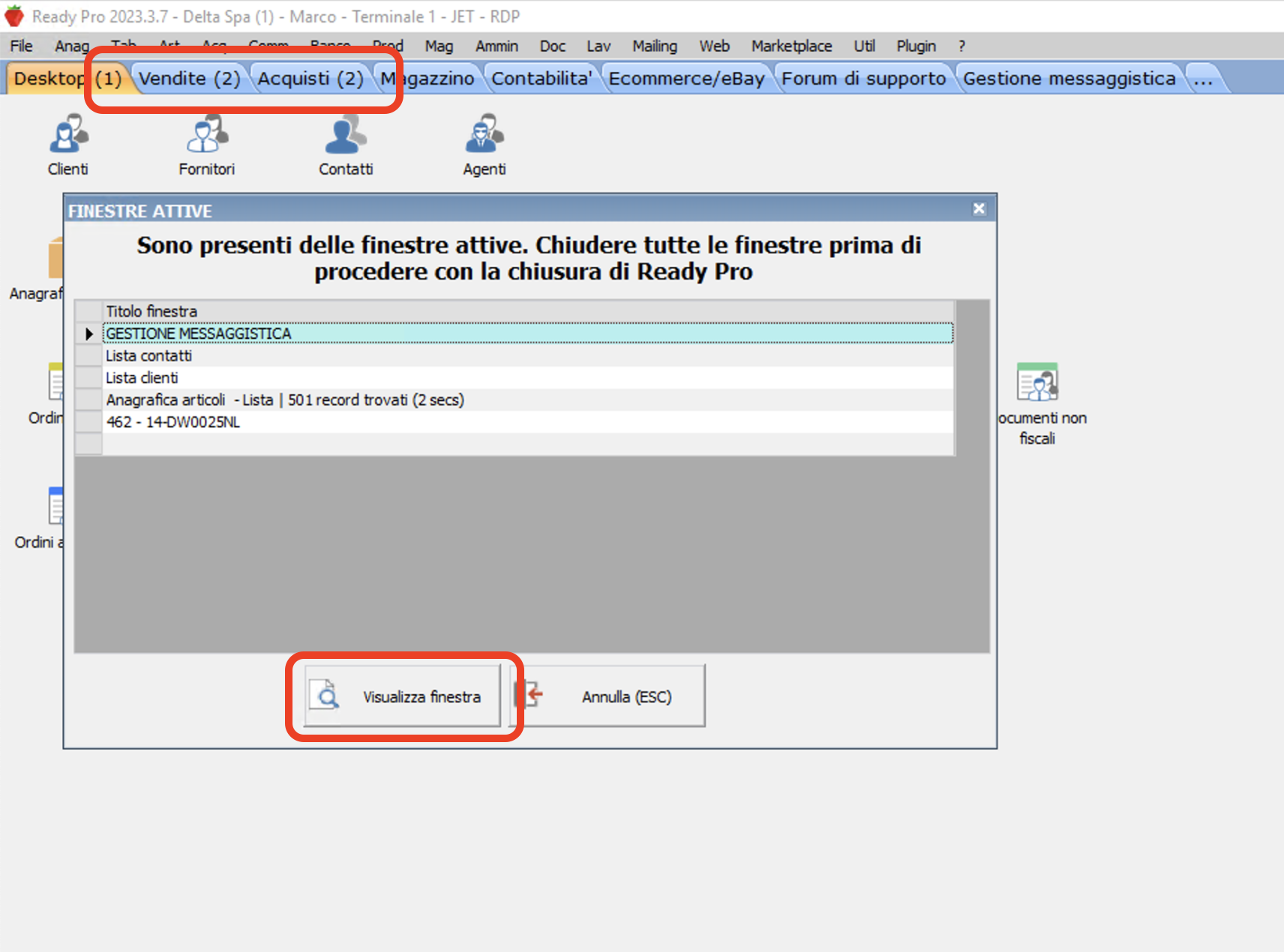Switch to Acquisti (2) tab
Screen dimensions: 1284x952
pos(310,79)
